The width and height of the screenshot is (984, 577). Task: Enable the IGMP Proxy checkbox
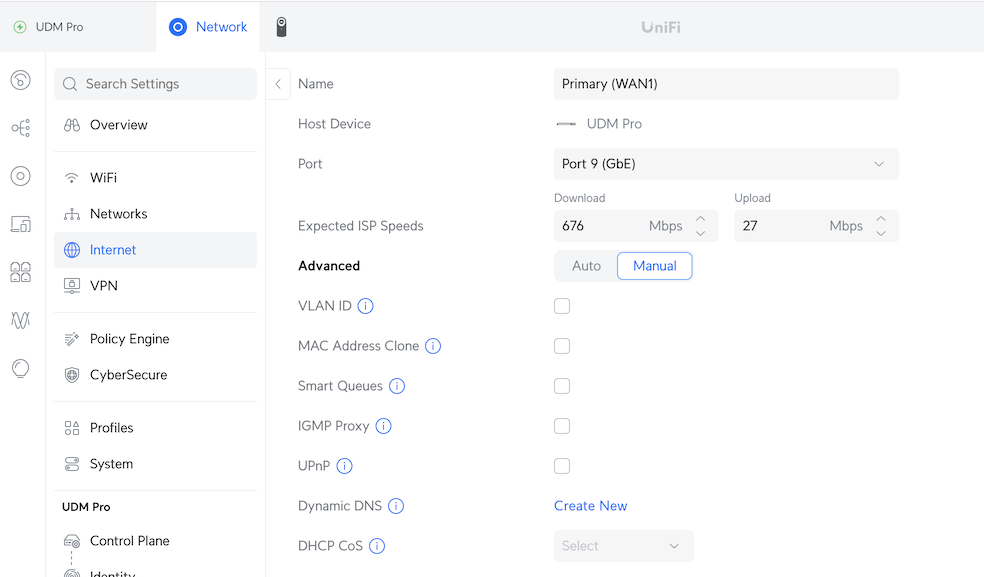click(x=562, y=426)
